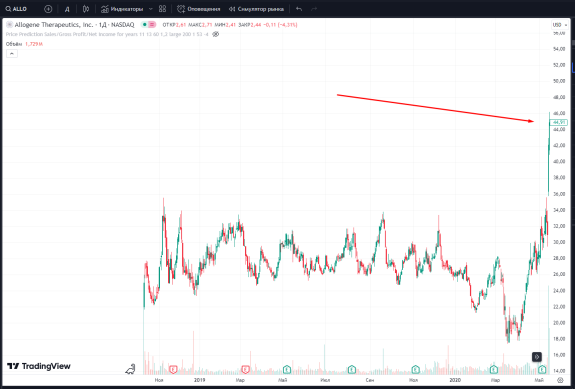Click the TradingView logo
This screenshot has height=389, width=575.
pyautogui.click(x=39, y=366)
